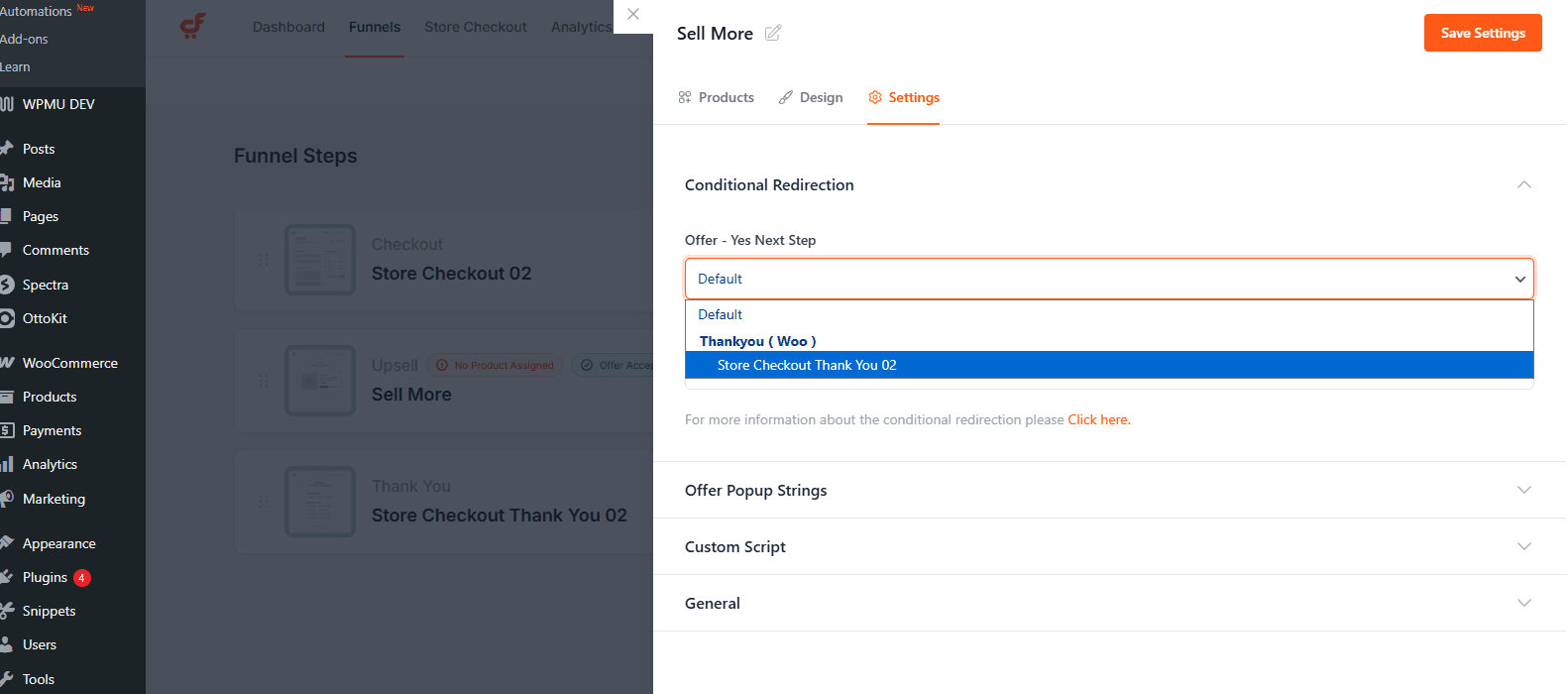Open the Funnels nav tab
This screenshot has height=694, width=1568.
[375, 27]
